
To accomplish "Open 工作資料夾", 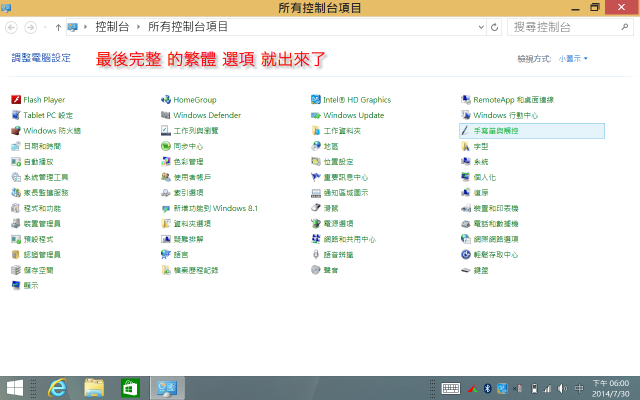I will pos(336,131).
